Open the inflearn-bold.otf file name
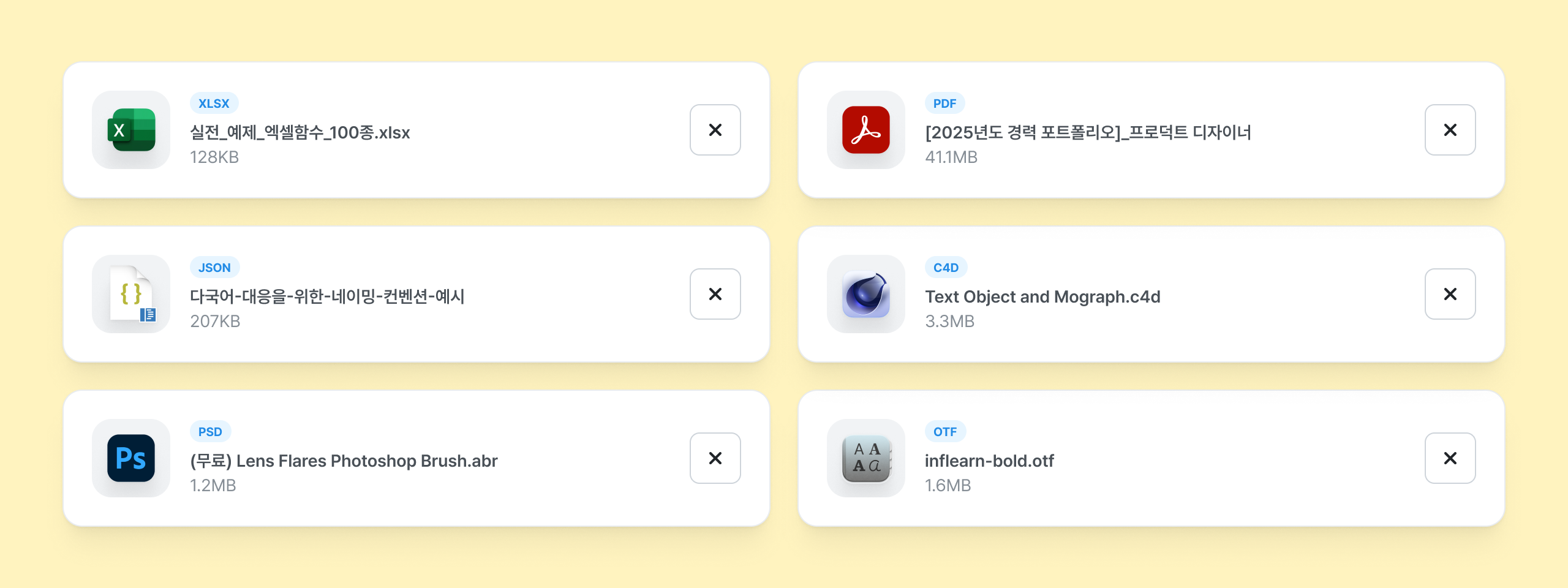This screenshot has height=588, width=1568. (989, 461)
